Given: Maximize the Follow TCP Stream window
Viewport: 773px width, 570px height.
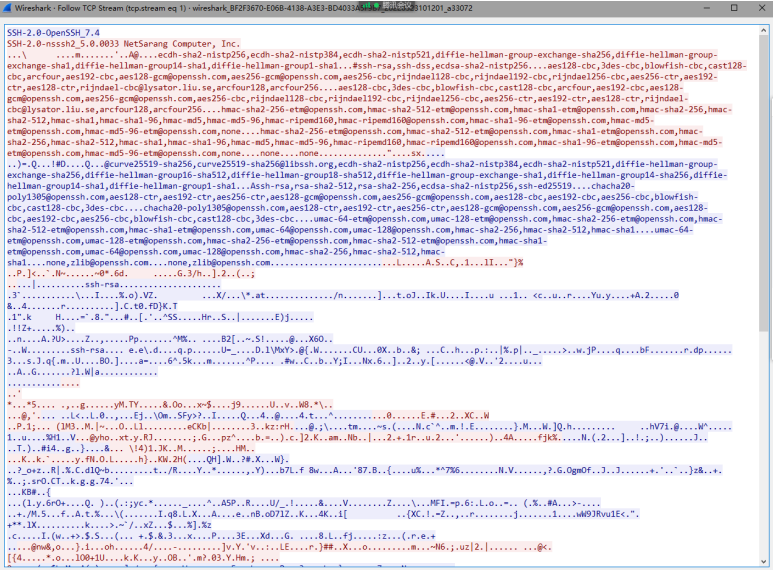Looking at the screenshot, I should pos(734,8).
